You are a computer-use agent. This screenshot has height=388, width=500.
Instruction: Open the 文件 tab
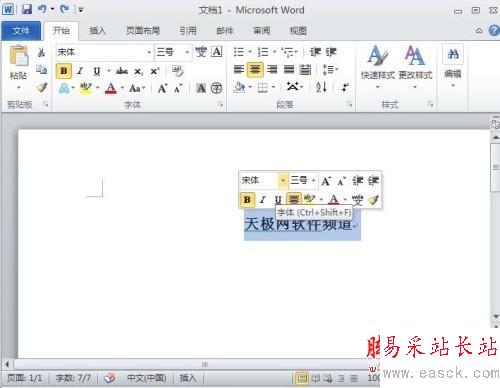21,31
